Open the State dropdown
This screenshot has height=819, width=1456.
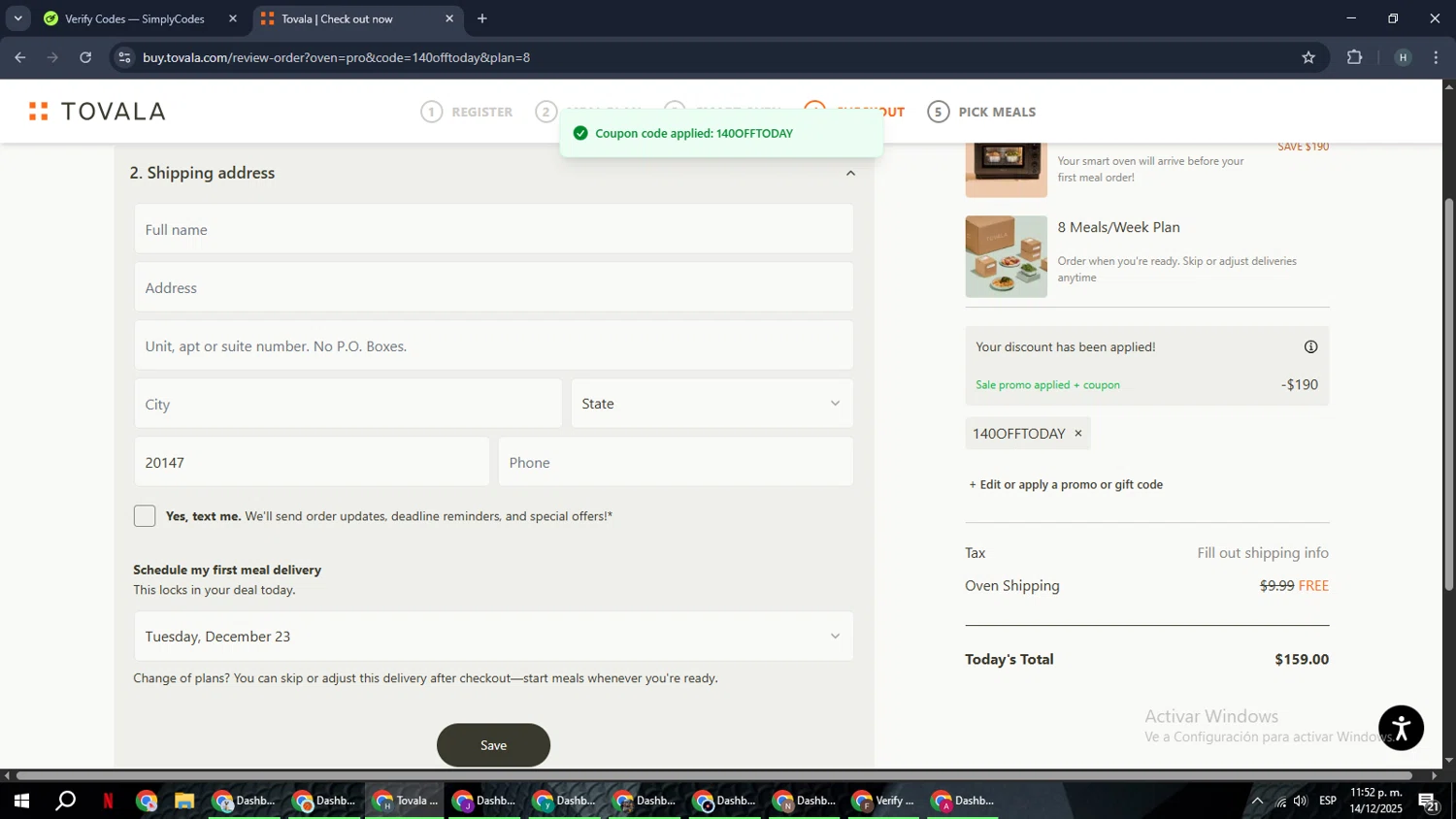click(x=711, y=404)
